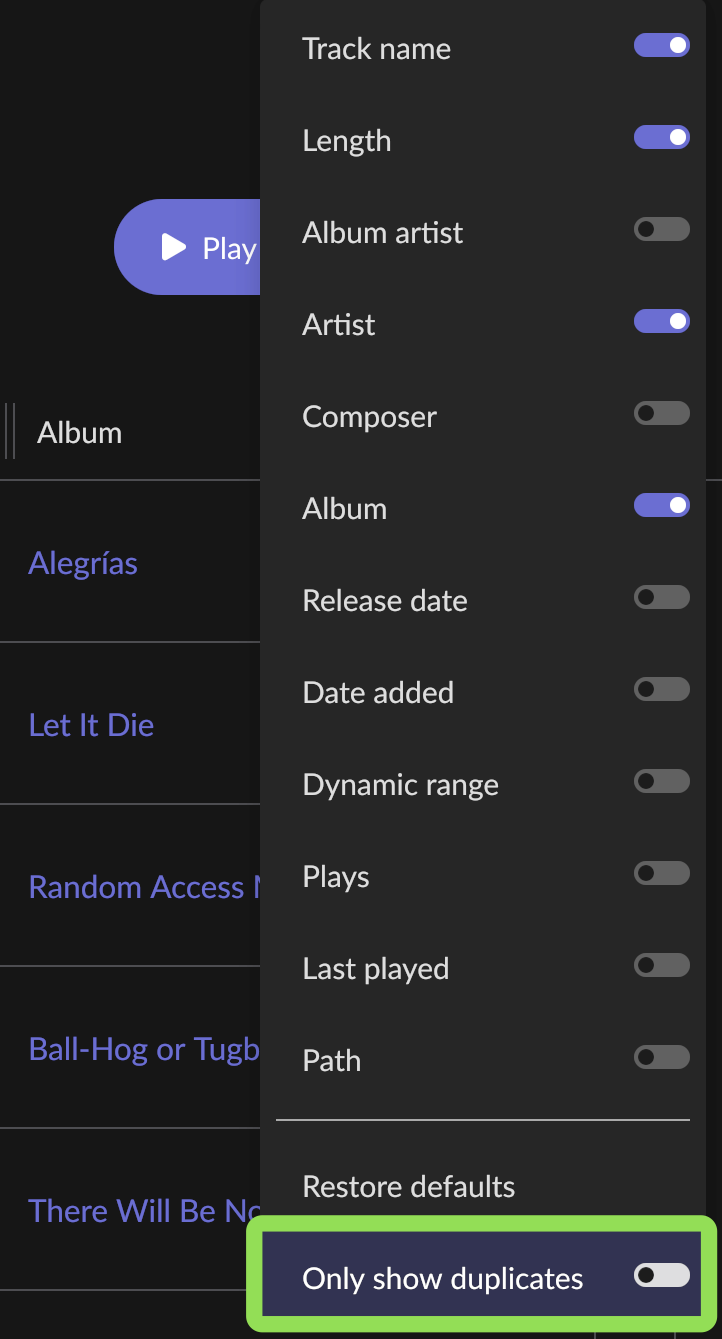Enable the Composer column toggle
Image resolution: width=722 pixels, height=1339 pixels.
pos(661,414)
